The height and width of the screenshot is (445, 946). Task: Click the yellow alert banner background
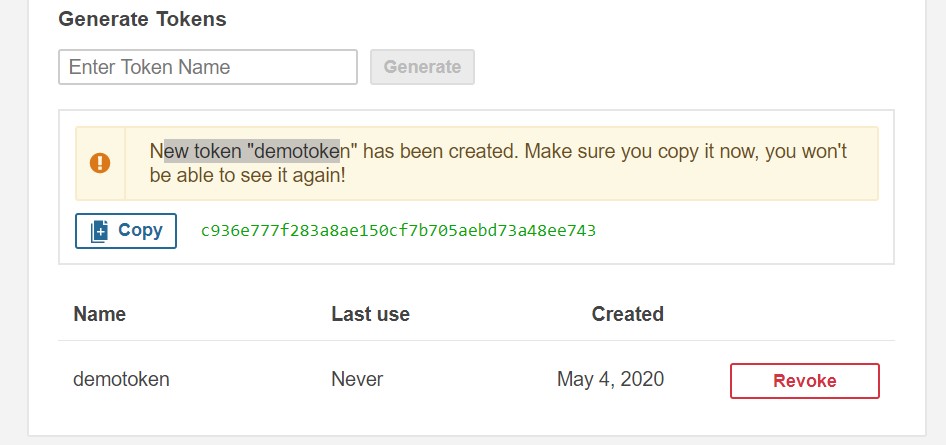coord(477,163)
